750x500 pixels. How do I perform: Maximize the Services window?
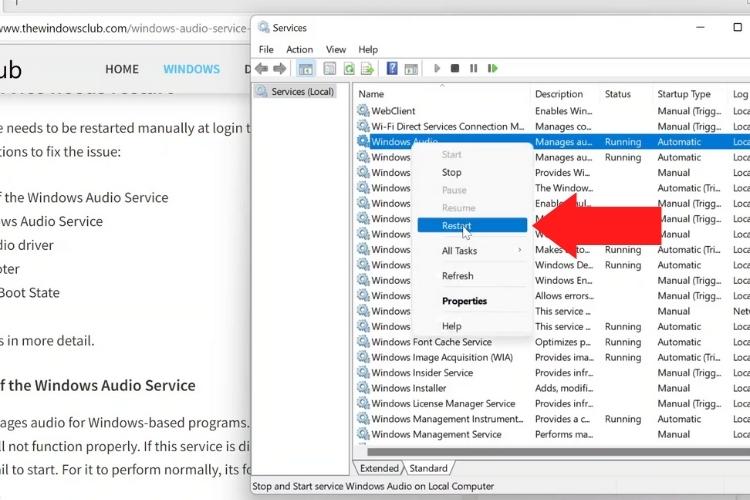pyautogui.click(x=738, y=27)
